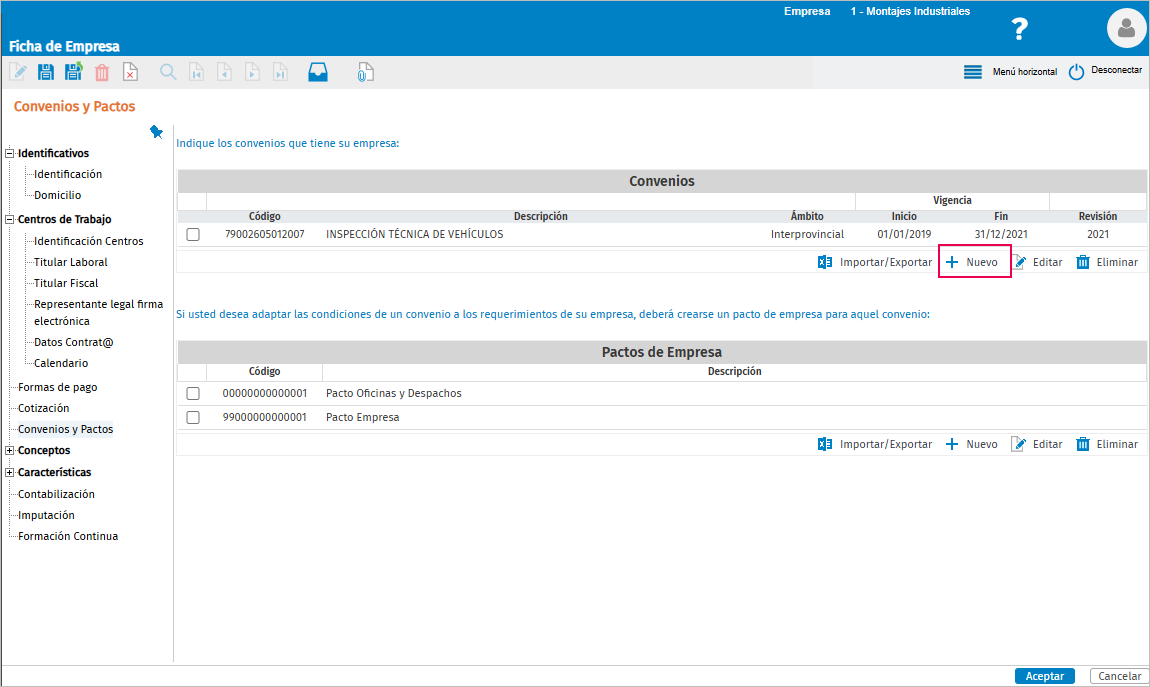Click the save-and-refresh floppy icon with green arrow
1150x687 pixels.
tap(73, 72)
